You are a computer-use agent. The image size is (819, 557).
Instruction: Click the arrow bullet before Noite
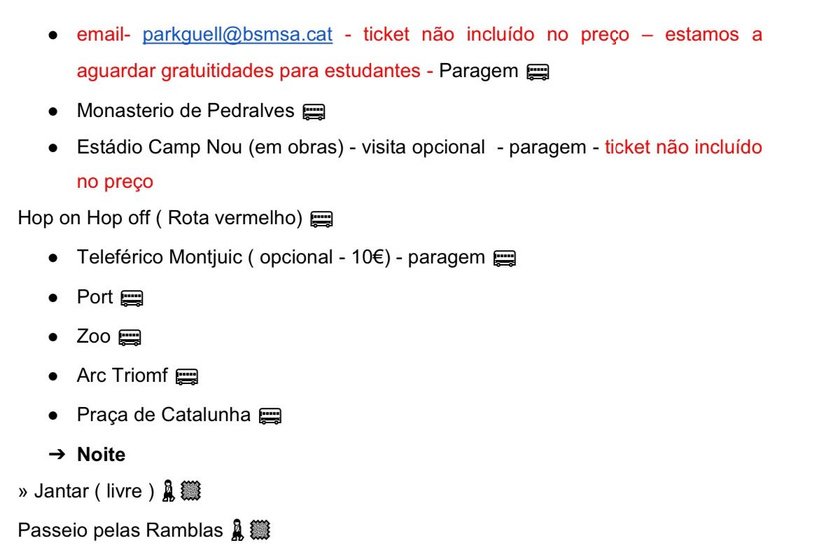tap(57, 454)
